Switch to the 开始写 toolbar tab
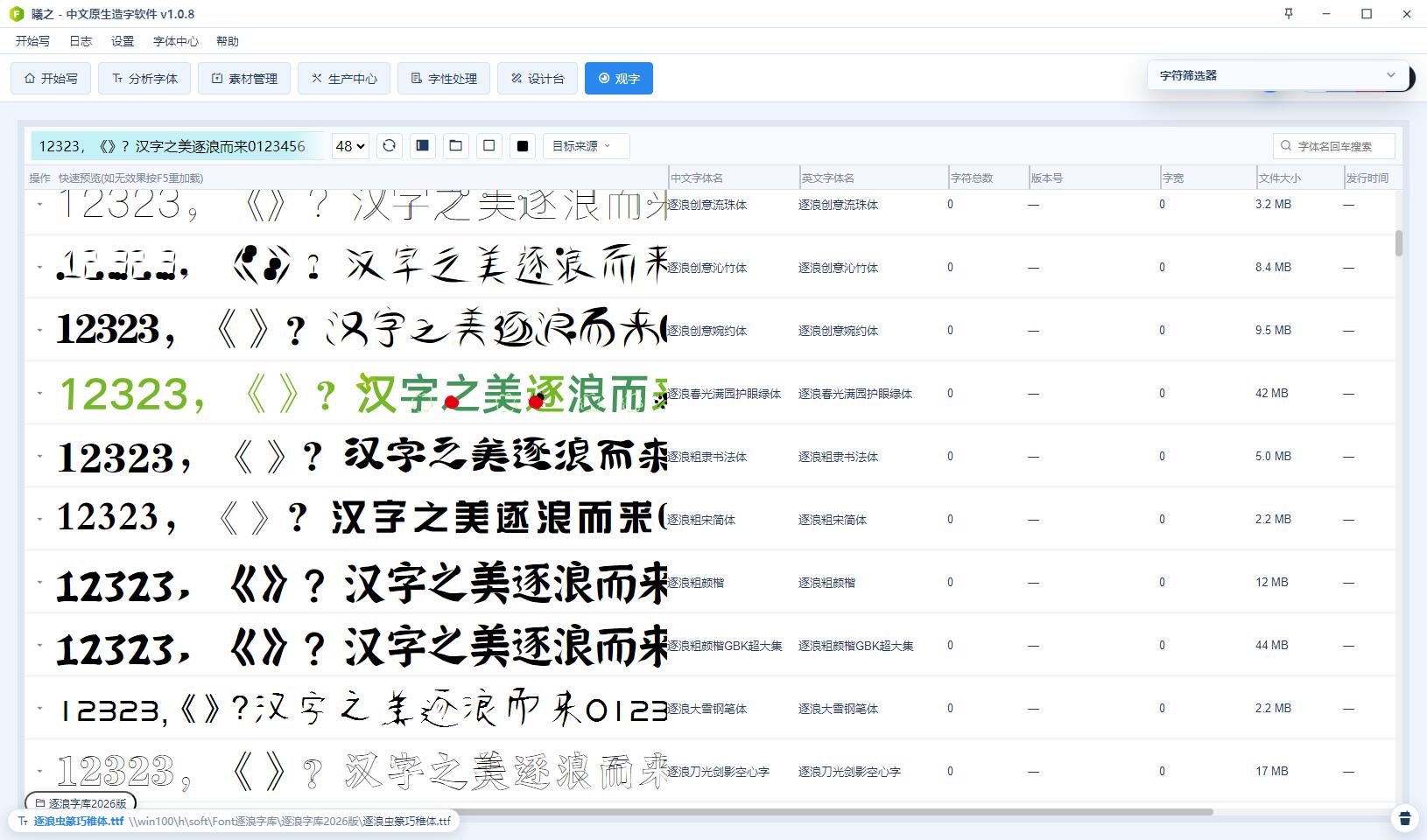This screenshot has width=1427, height=840. pos(51,78)
